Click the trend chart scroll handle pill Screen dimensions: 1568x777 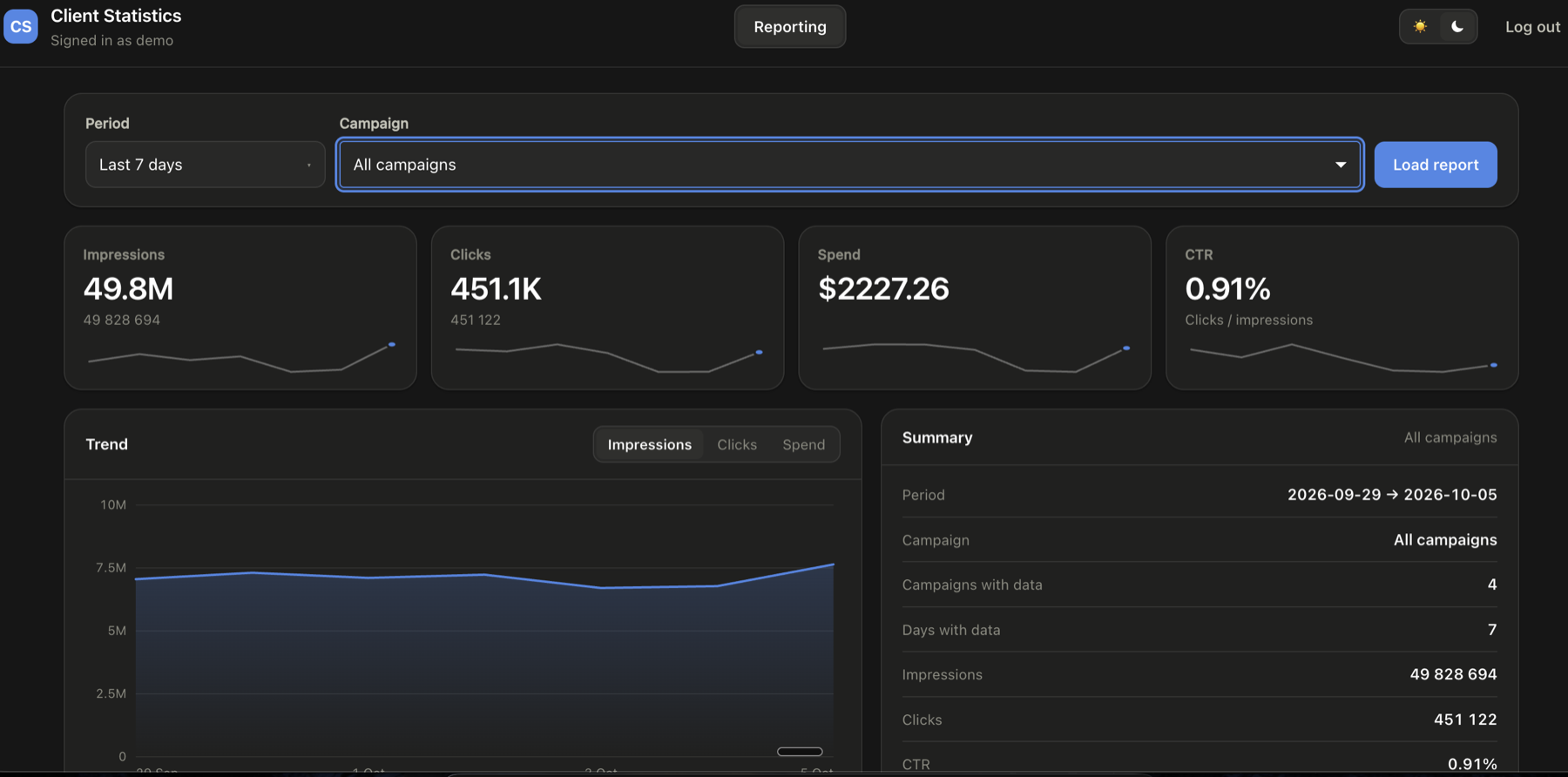[800, 751]
